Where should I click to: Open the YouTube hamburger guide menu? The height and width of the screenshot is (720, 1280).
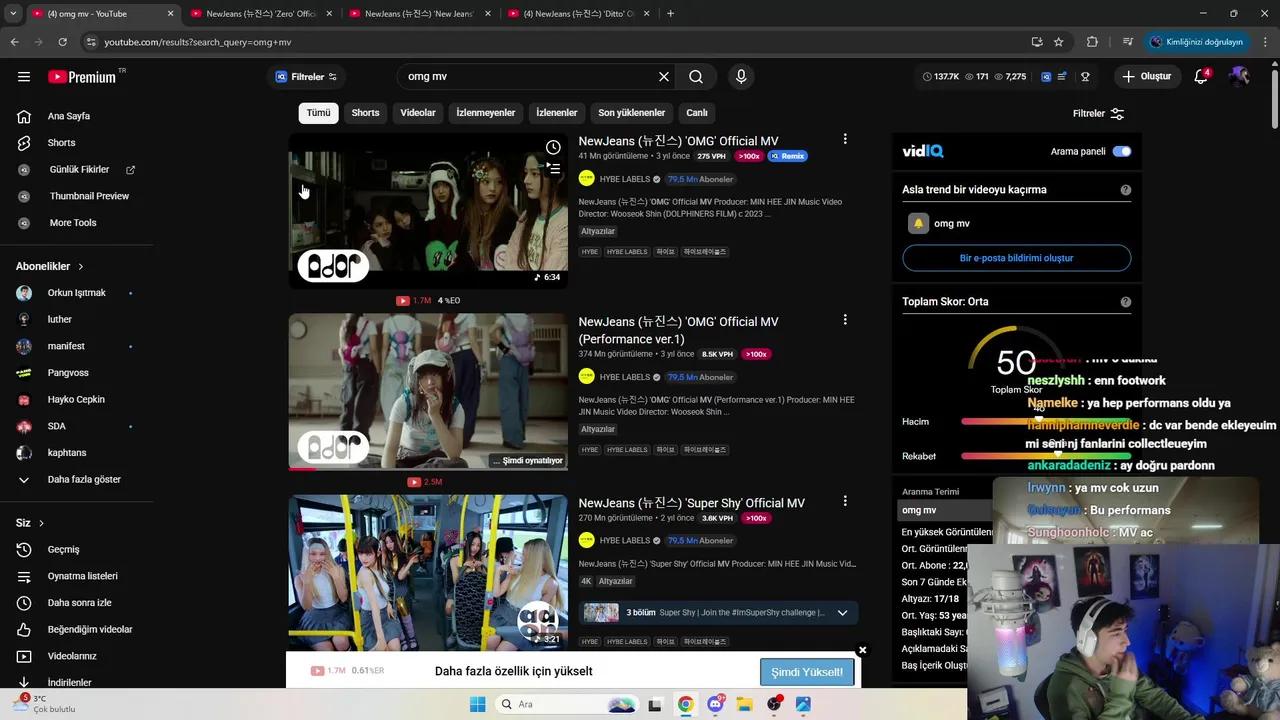point(24,77)
